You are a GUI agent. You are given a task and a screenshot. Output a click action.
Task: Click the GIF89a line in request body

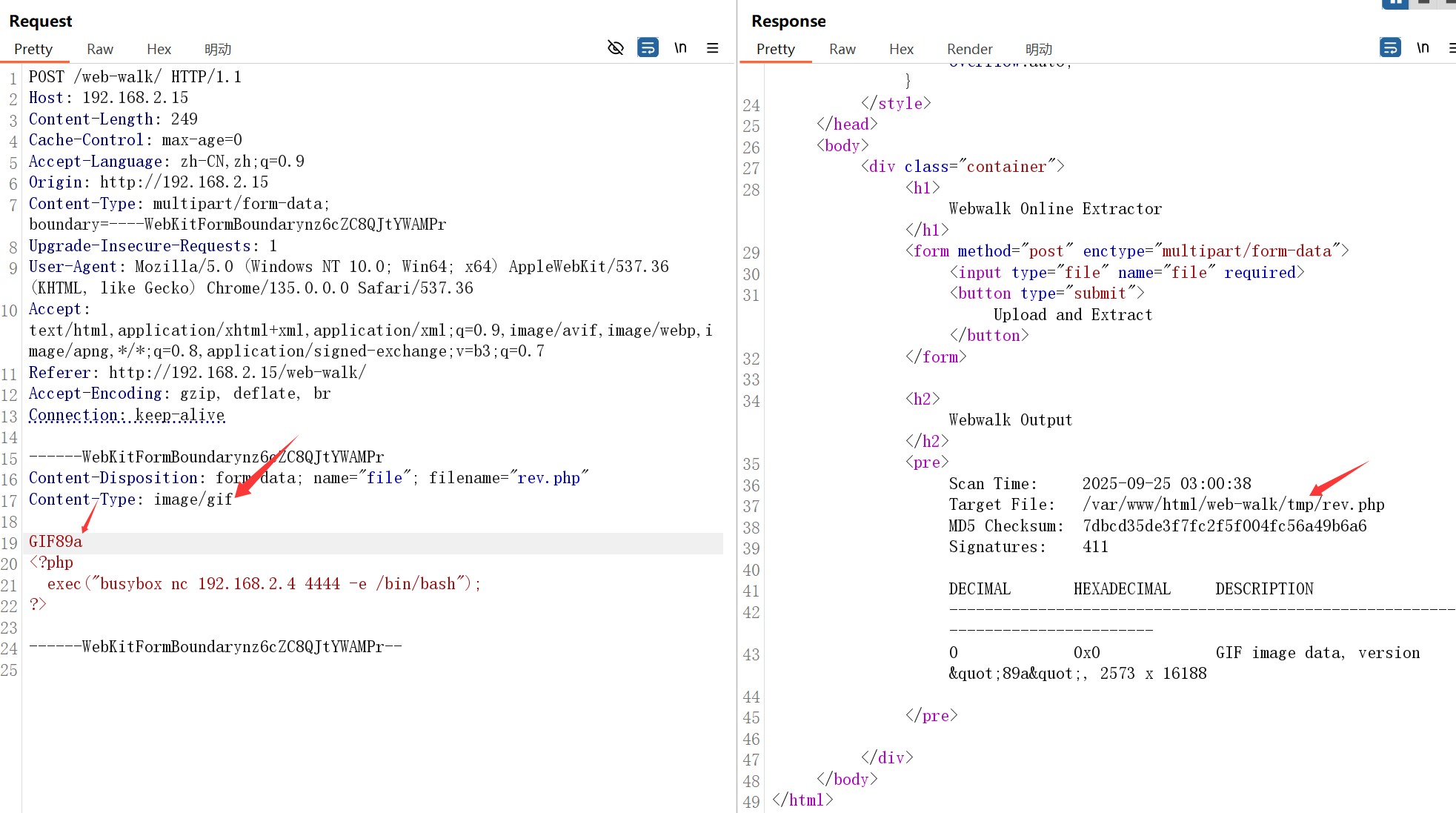[x=56, y=542]
